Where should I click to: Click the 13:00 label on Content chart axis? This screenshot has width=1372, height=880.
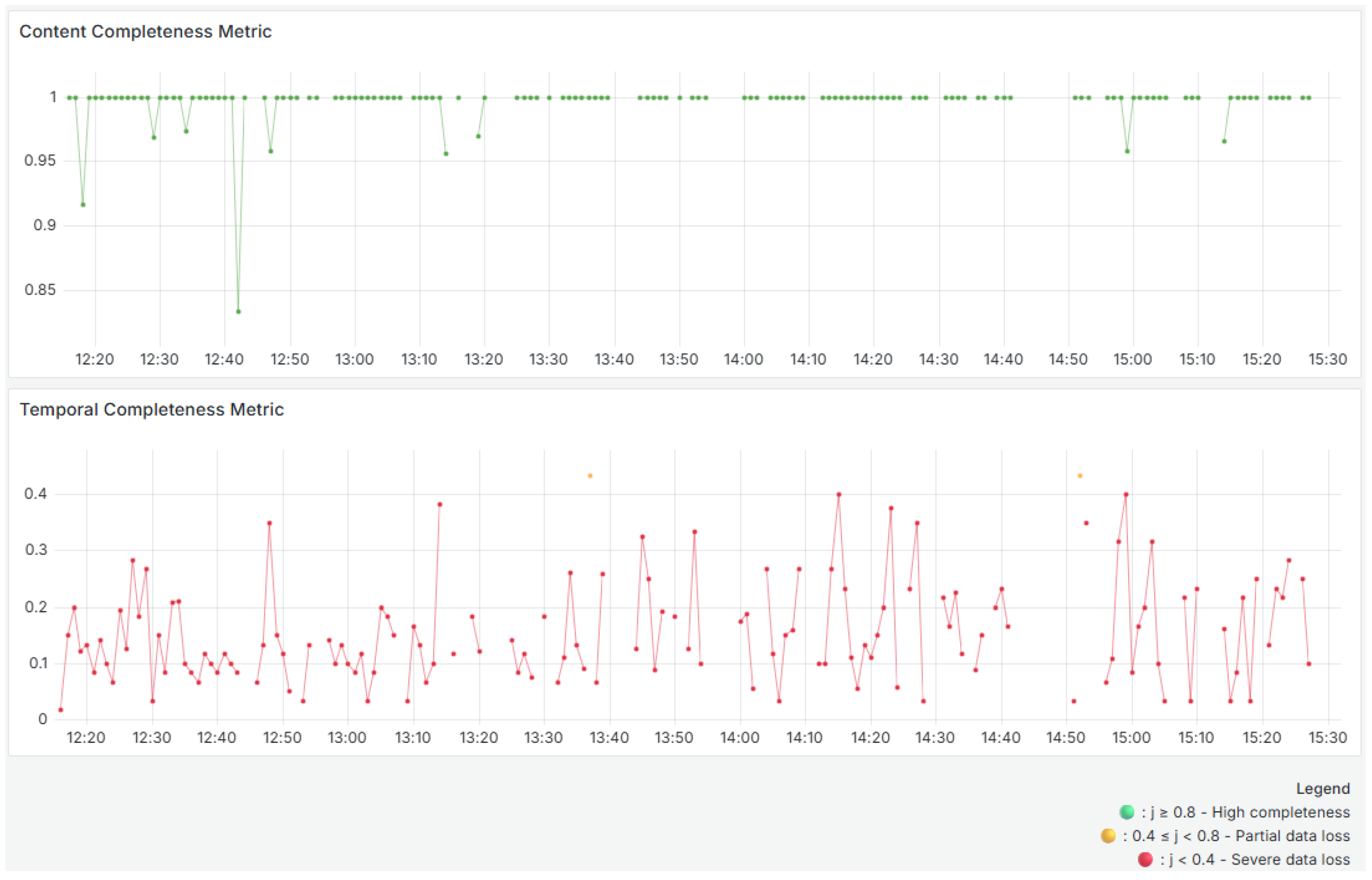[354, 360]
